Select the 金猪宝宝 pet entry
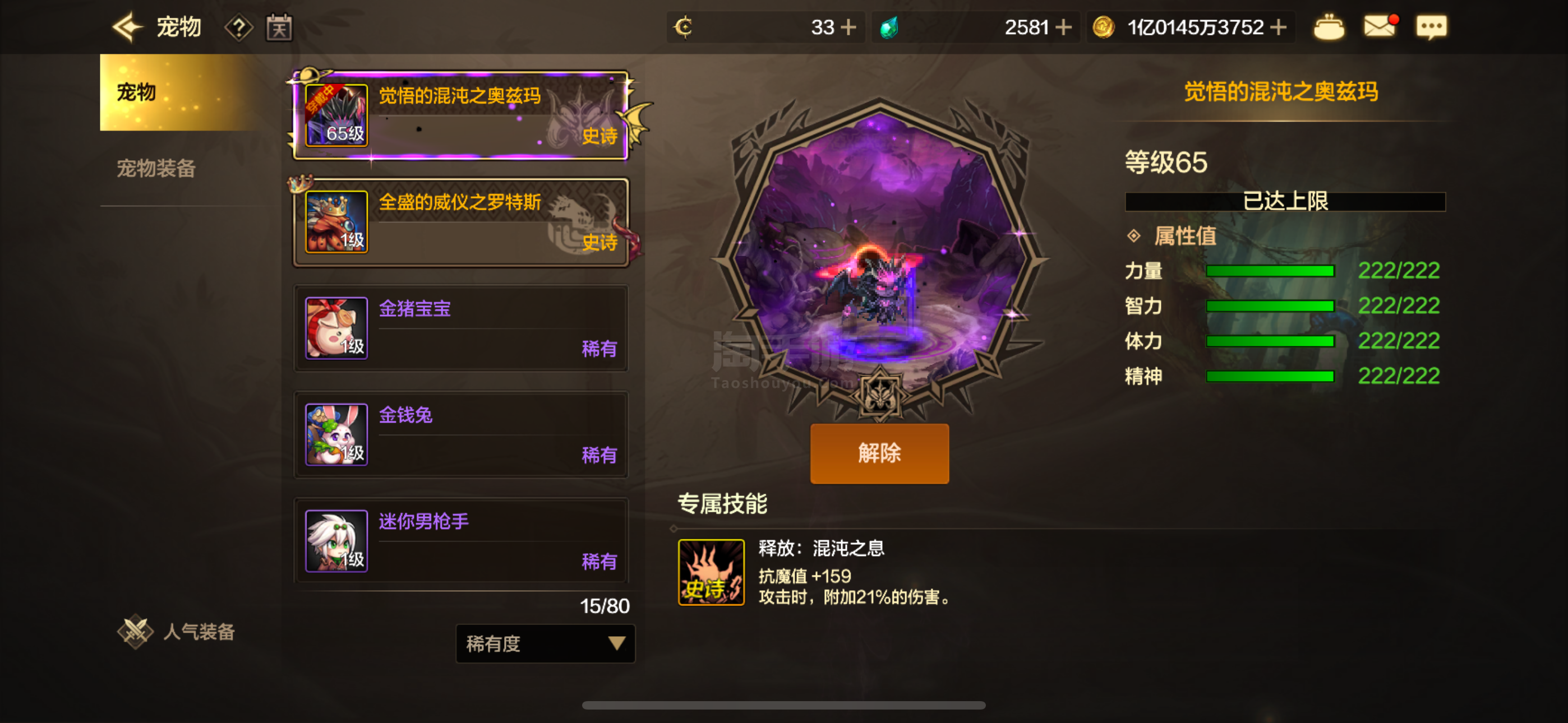This screenshot has width=1568, height=723. (x=461, y=328)
